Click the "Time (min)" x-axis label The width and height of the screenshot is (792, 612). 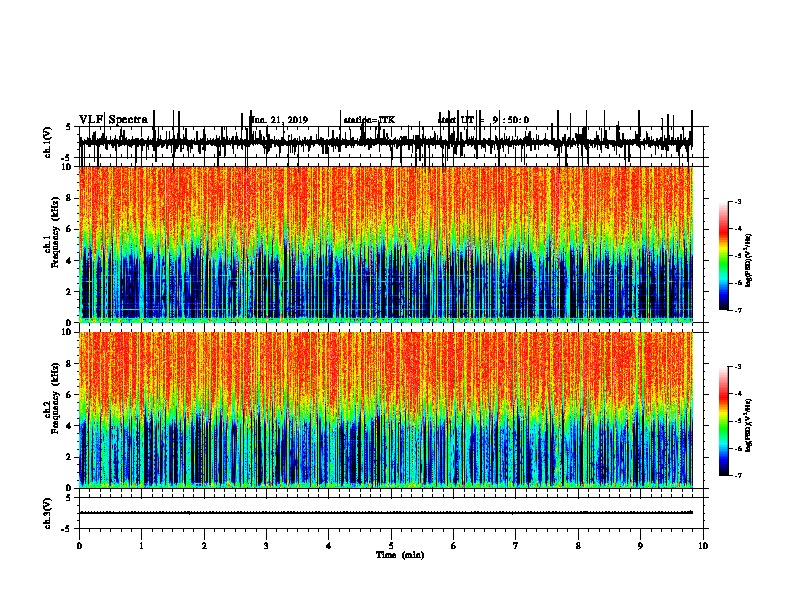pos(400,555)
